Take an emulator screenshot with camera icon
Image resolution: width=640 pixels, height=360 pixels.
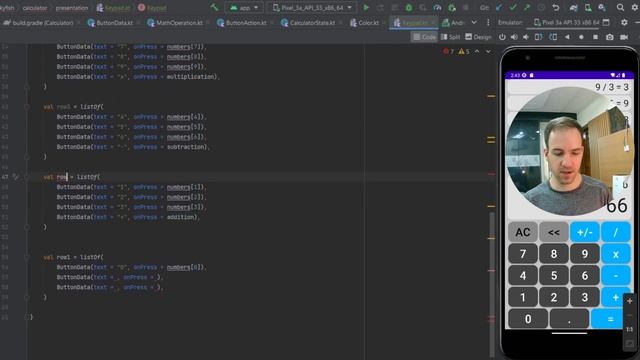point(609,37)
